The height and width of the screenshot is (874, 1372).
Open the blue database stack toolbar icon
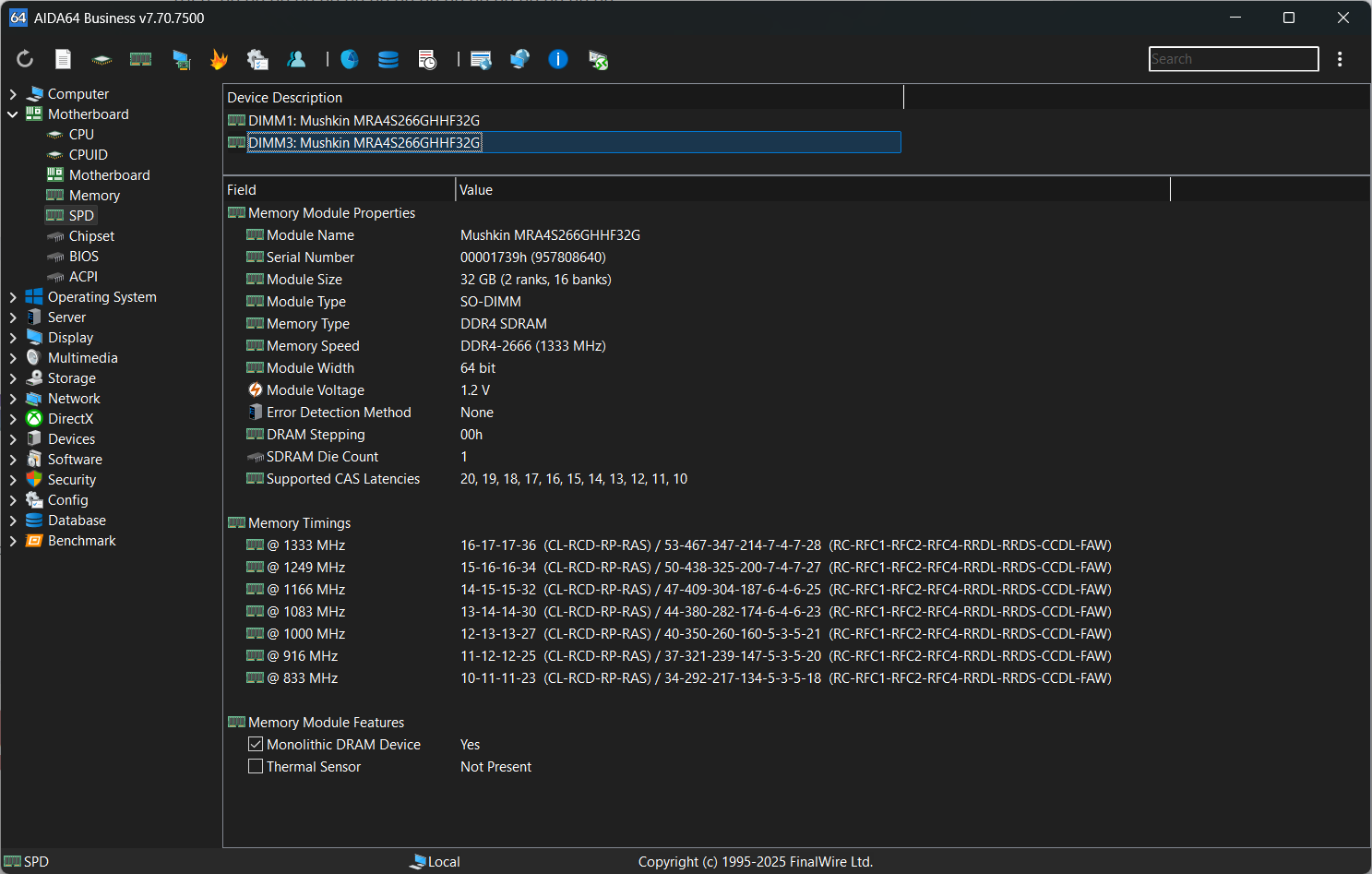[x=388, y=59]
